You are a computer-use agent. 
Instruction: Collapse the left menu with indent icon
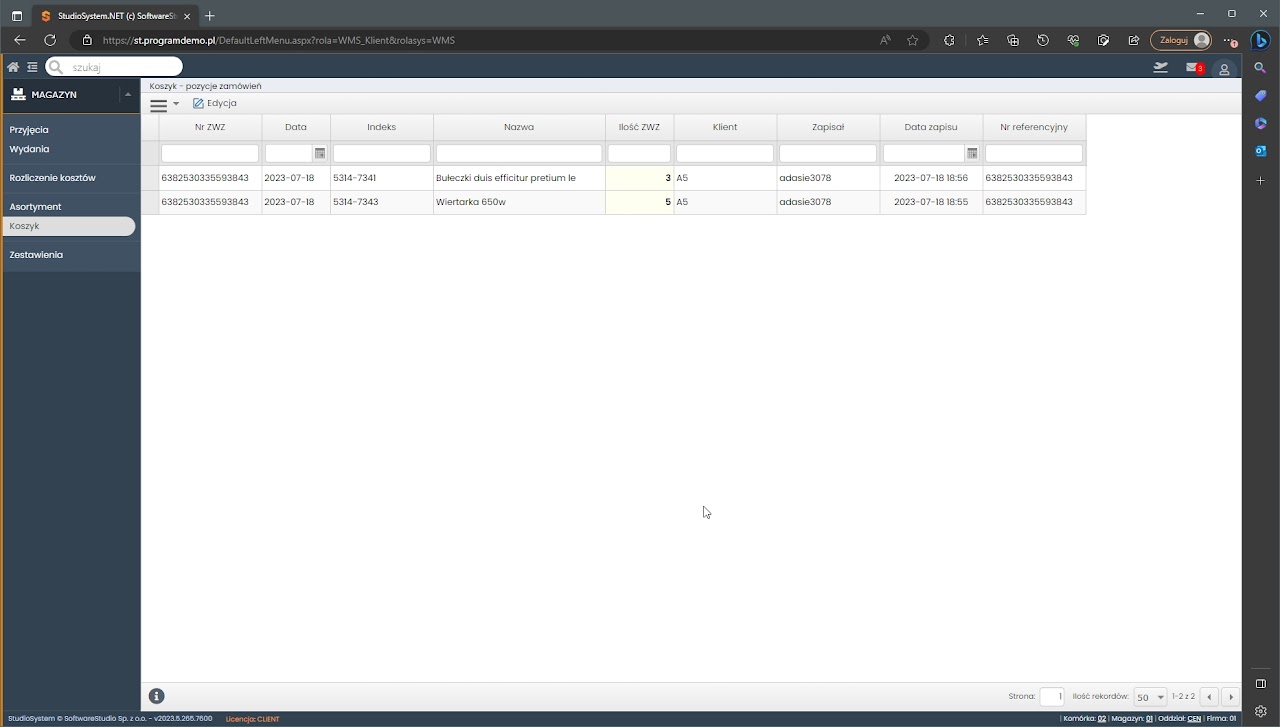[32, 67]
